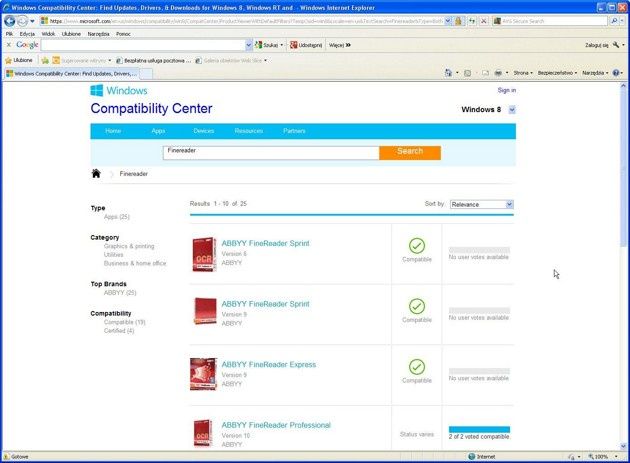Click the browser Forward arrow button
The width and height of the screenshot is (630, 463).
tap(22, 21)
